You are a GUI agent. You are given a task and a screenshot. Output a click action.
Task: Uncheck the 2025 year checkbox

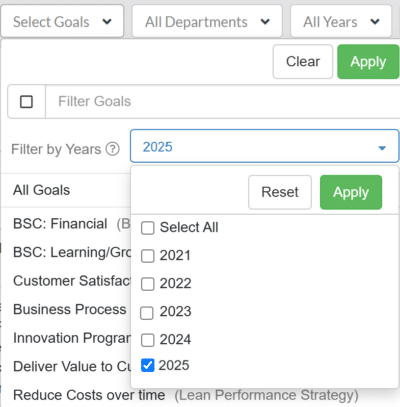click(148, 365)
